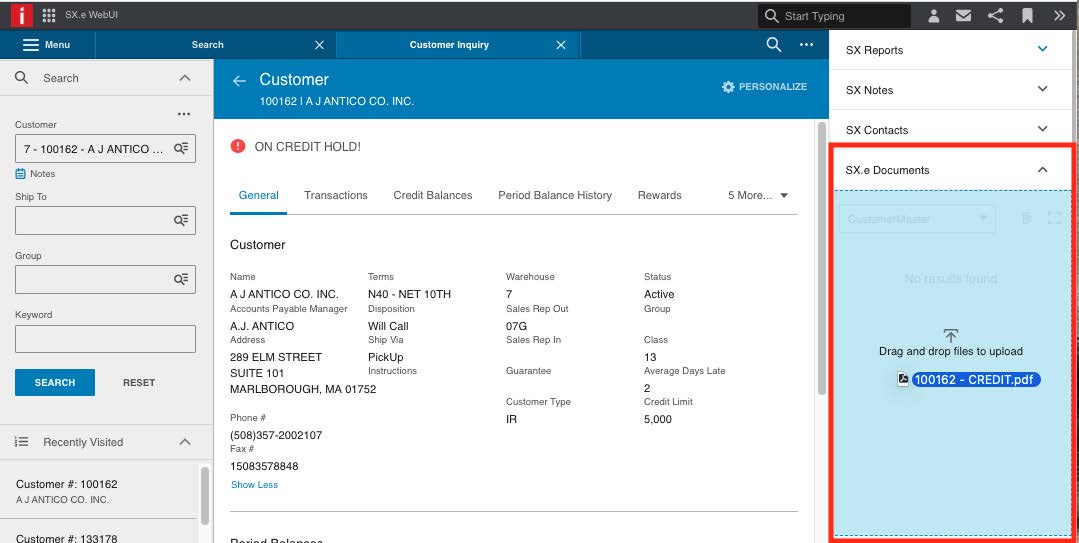The height and width of the screenshot is (543, 1079).
Task: Click the user profile icon
Action: 934,16
